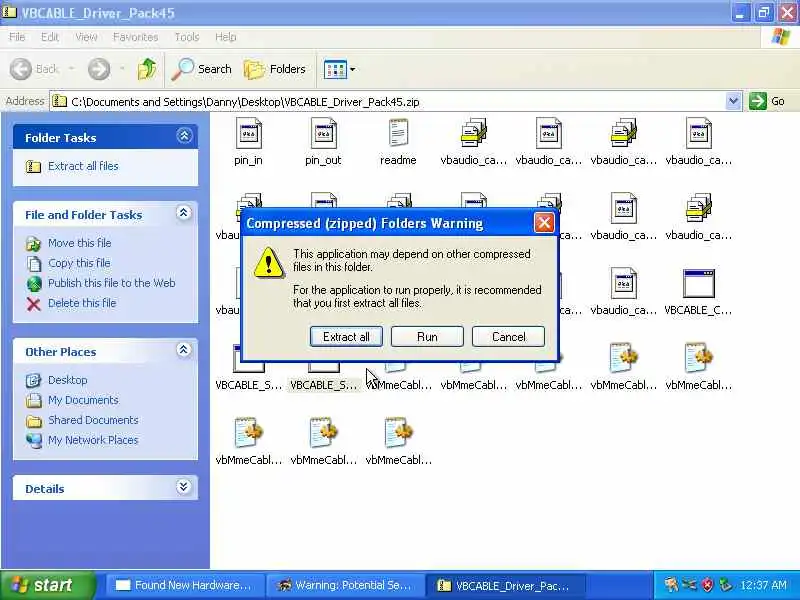Click Move this file link

click(80, 243)
